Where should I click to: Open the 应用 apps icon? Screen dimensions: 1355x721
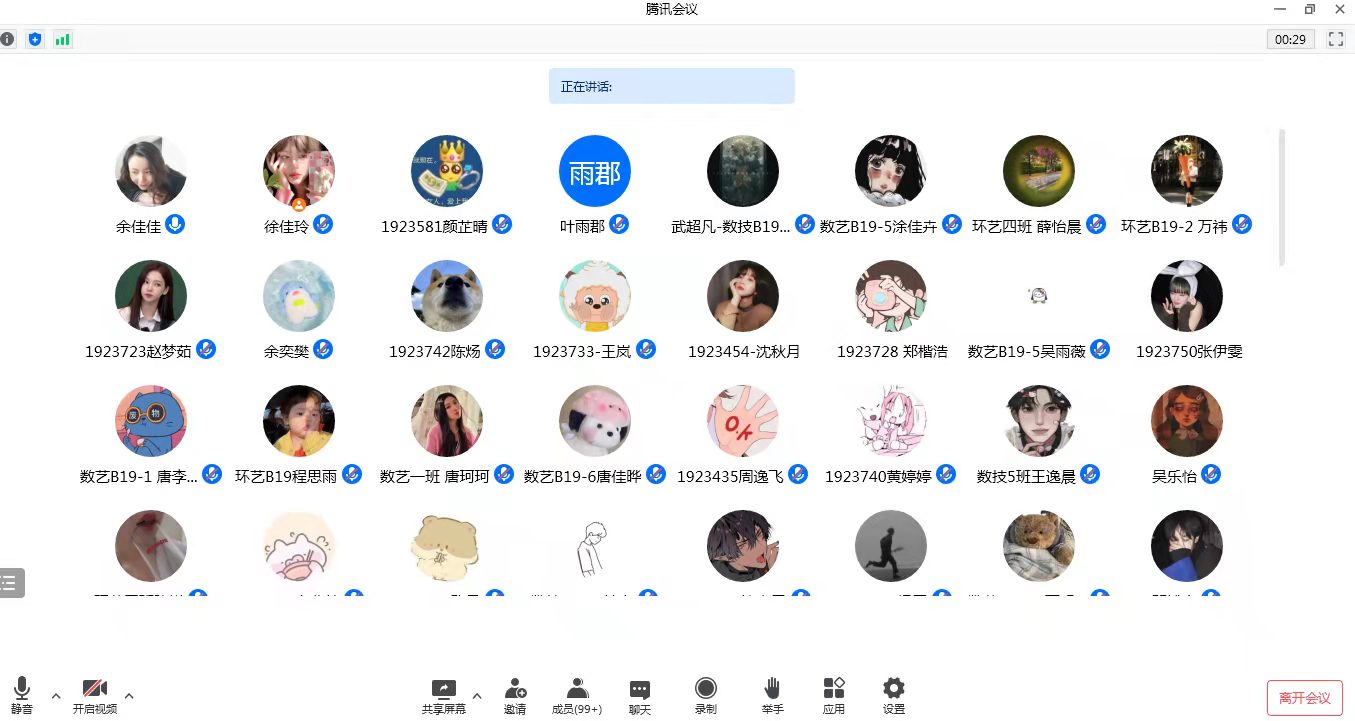[834, 695]
